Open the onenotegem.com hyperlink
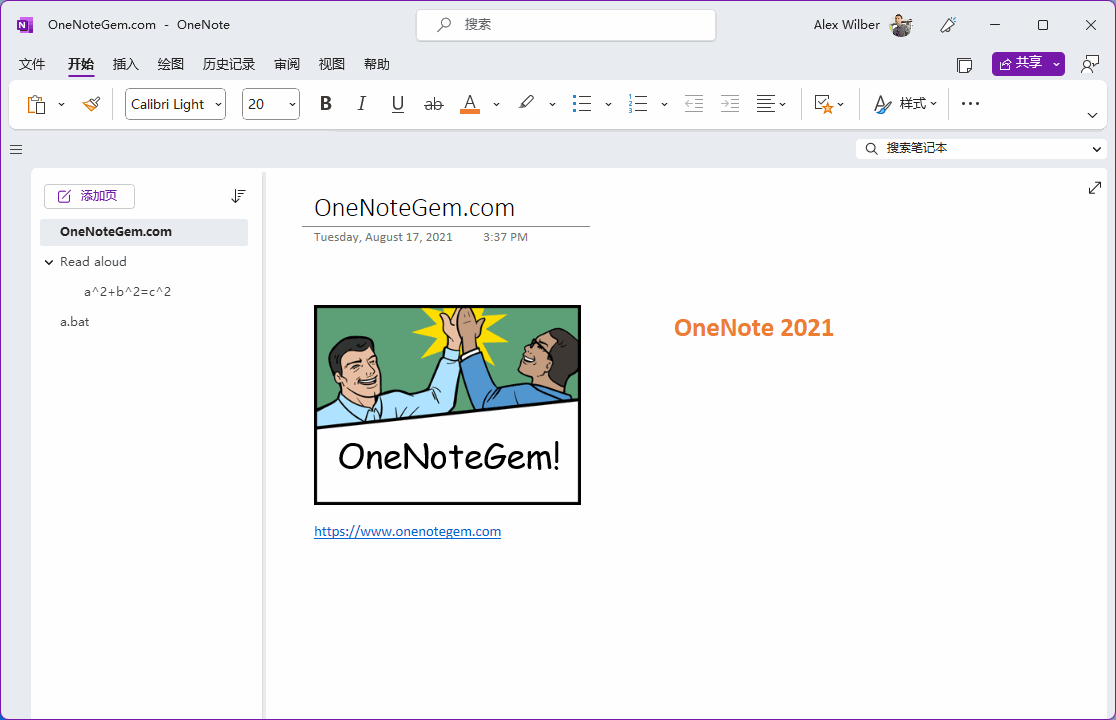Image resolution: width=1116 pixels, height=720 pixels. [407, 532]
